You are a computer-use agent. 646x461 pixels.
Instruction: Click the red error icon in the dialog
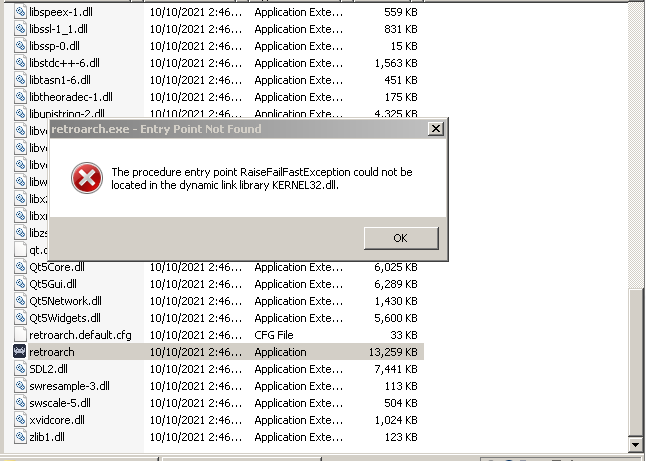tap(87, 178)
